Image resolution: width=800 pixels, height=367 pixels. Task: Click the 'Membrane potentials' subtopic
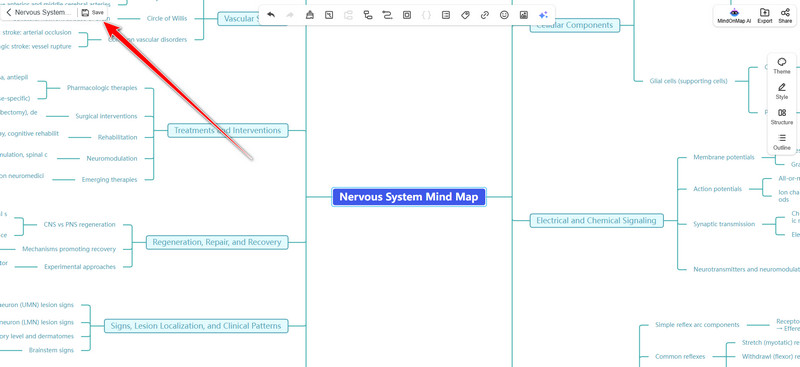pyautogui.click(x=723, y=157)
